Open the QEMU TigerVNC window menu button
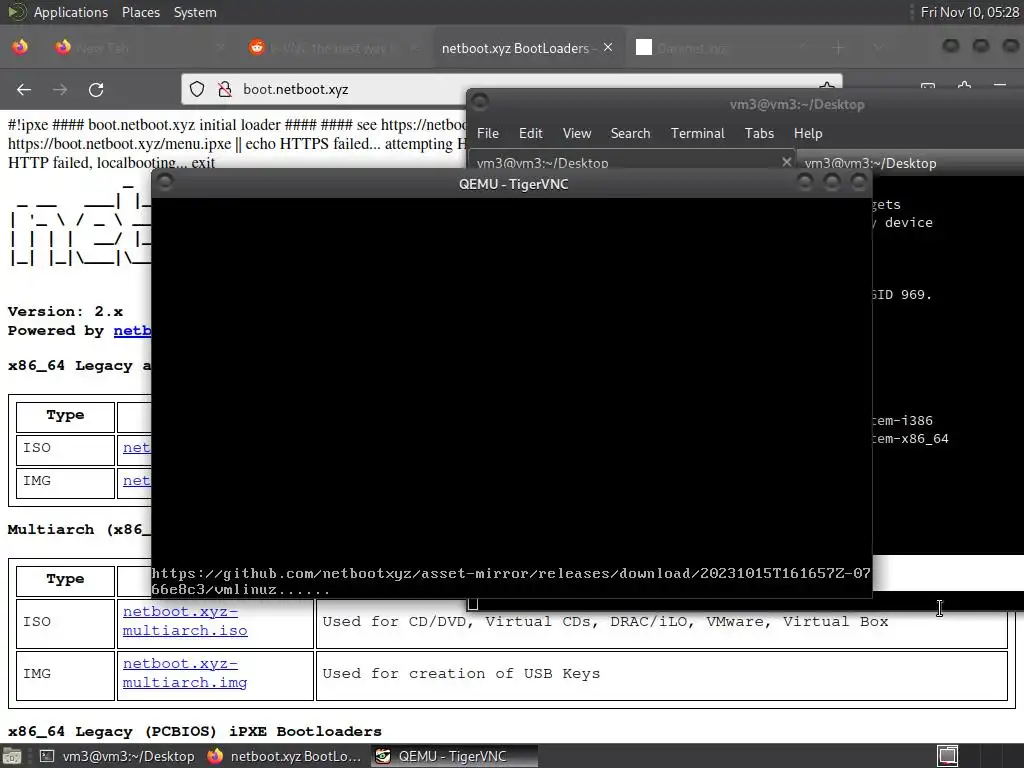 tap(165, 182)
